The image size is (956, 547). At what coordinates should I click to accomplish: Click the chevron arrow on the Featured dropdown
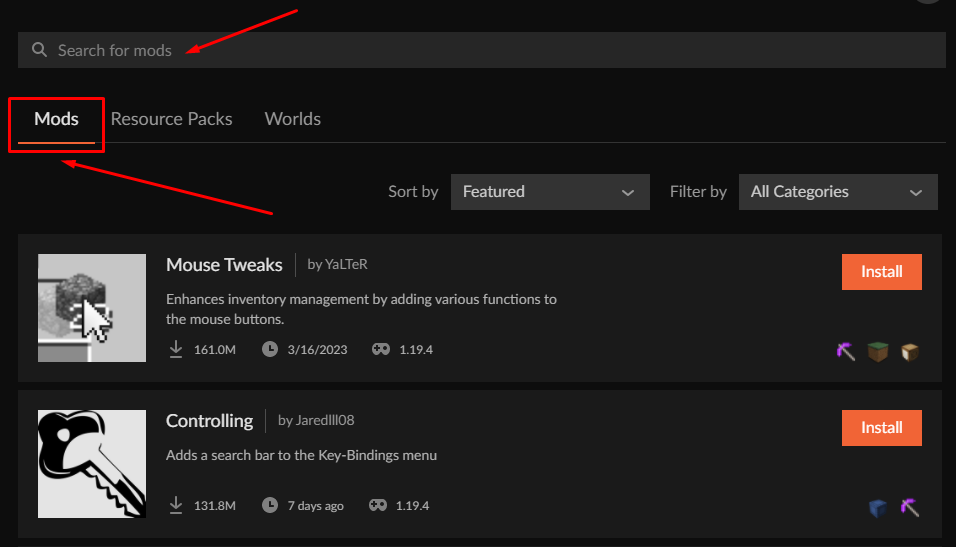[x=628, y=192]
